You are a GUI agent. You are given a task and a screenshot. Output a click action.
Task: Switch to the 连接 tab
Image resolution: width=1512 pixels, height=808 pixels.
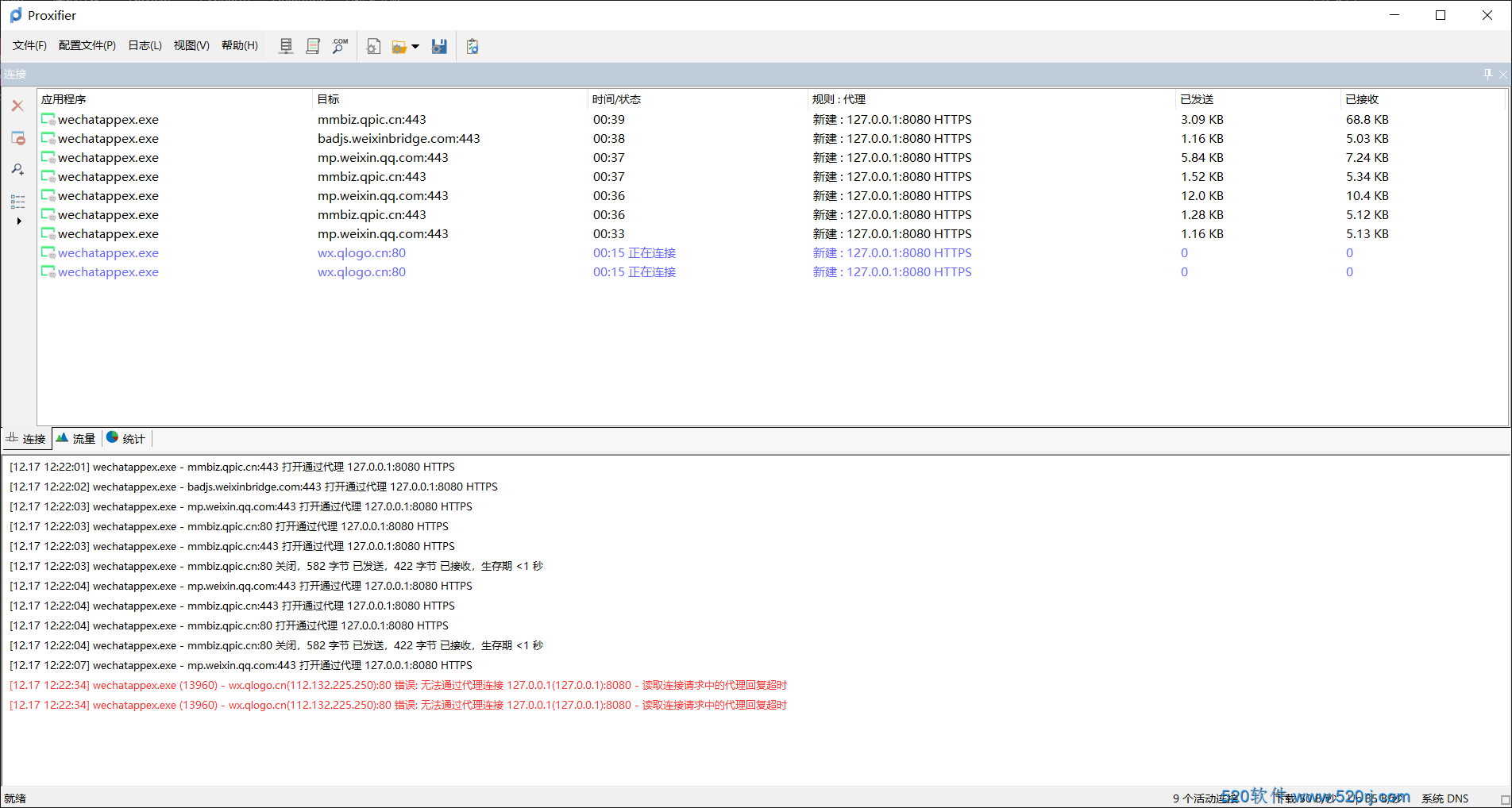pyautogui.click(x=27, y=438)
